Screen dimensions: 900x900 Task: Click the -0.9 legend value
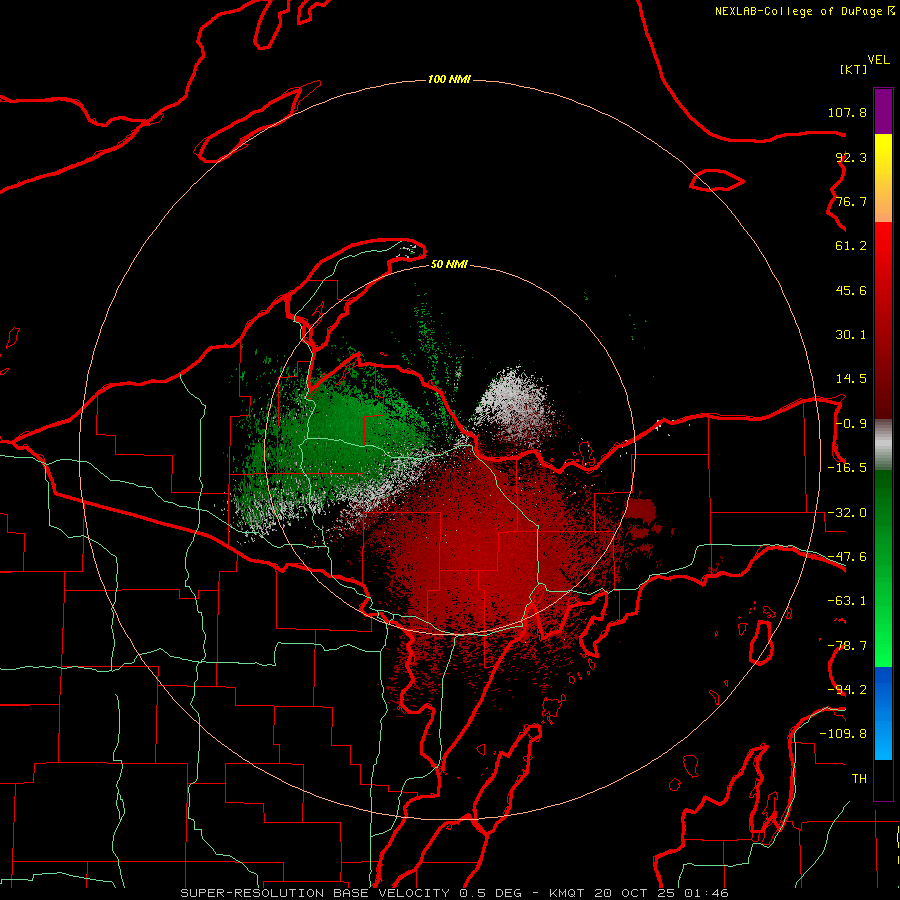tap(851, 424)
